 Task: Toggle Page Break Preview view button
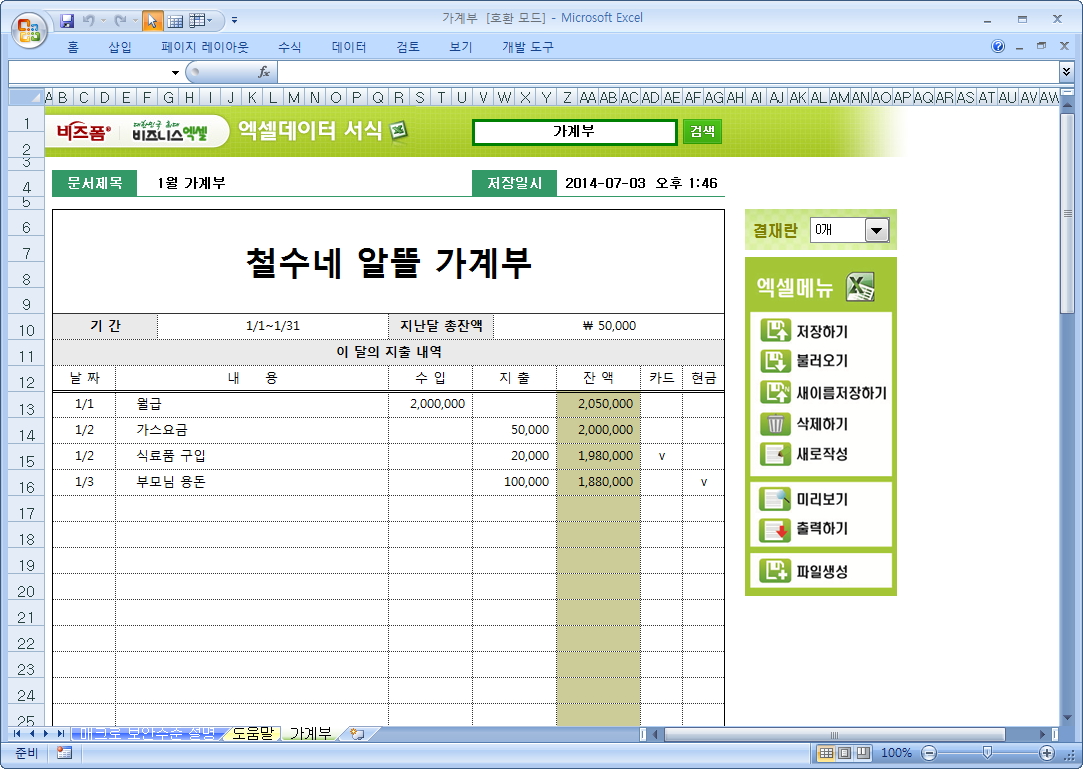[x=862, y=753]
